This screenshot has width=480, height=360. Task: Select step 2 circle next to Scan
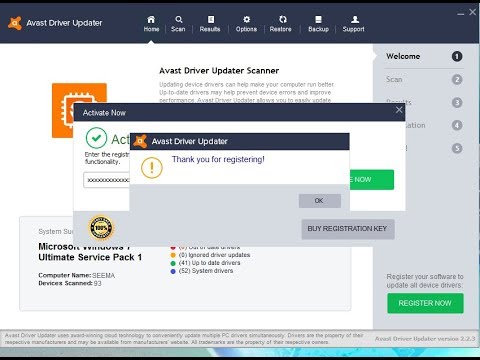coord(457,79)
